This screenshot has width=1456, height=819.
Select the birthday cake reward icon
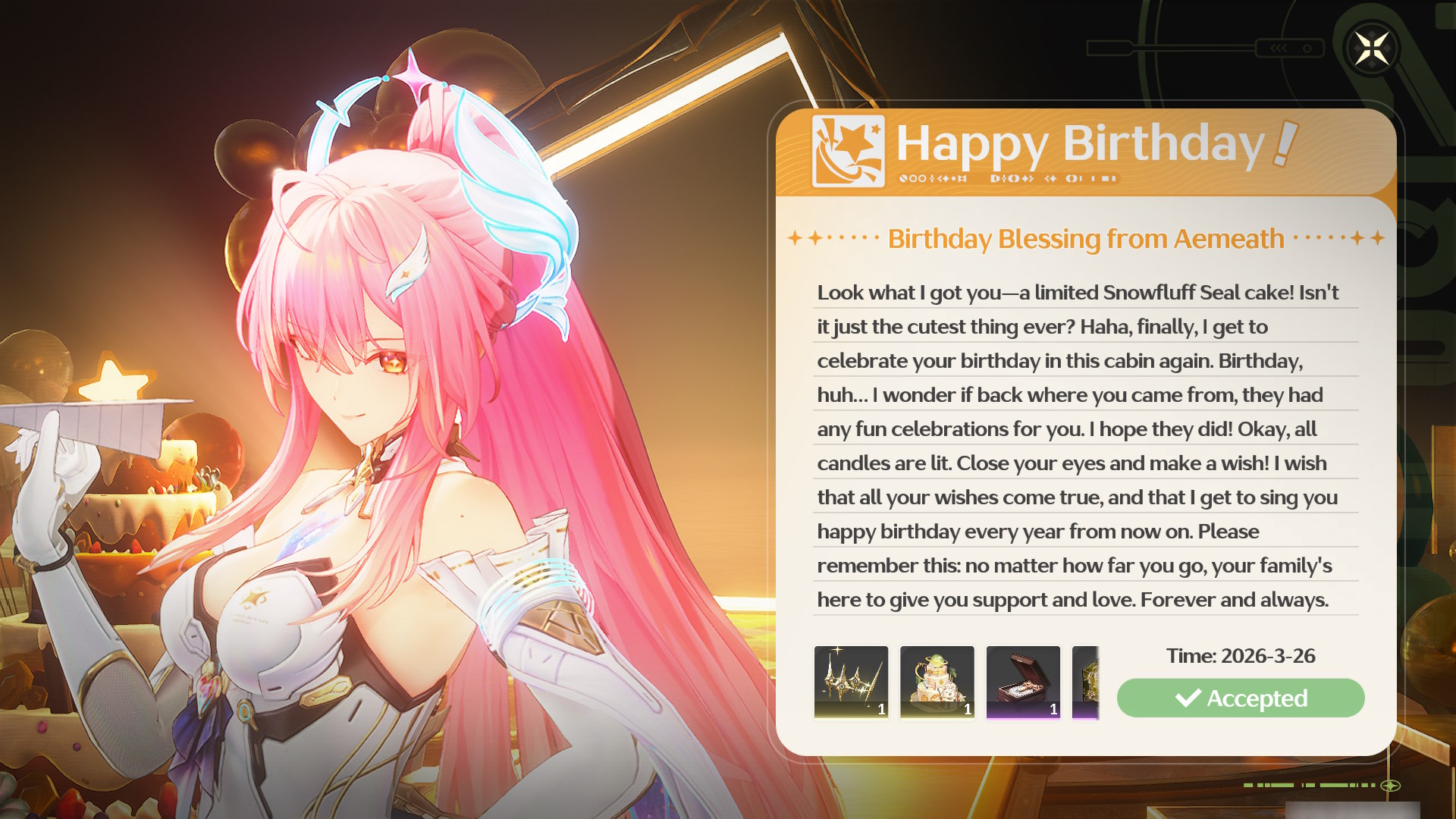pyautogui.click(x=937, y=682)
